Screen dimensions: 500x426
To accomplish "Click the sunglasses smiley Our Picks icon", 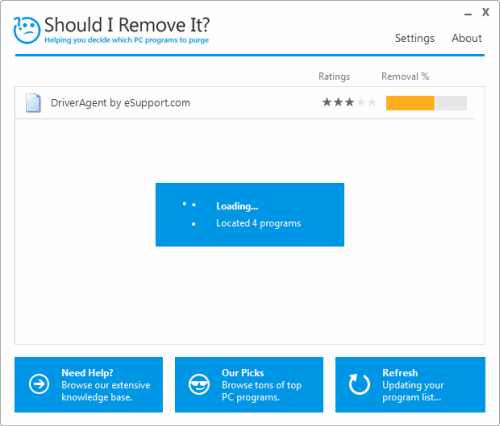I will click(199, 384).
